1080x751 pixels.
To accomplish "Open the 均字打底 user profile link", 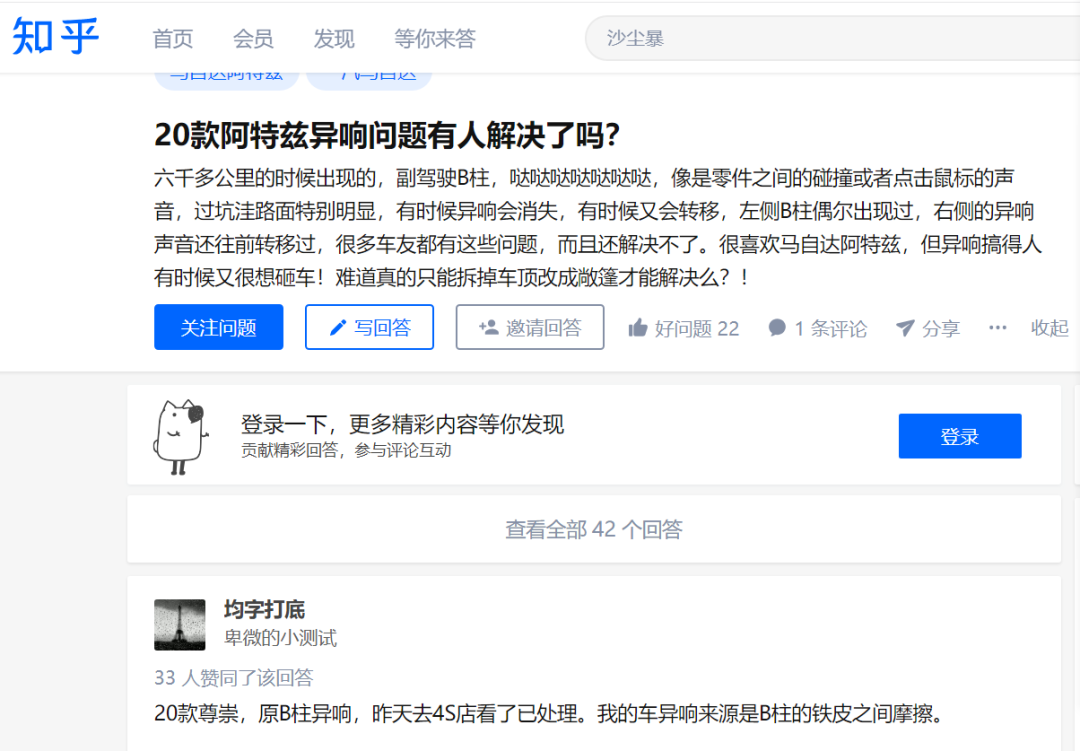I will pyautogui.click(x=264, y=610).
